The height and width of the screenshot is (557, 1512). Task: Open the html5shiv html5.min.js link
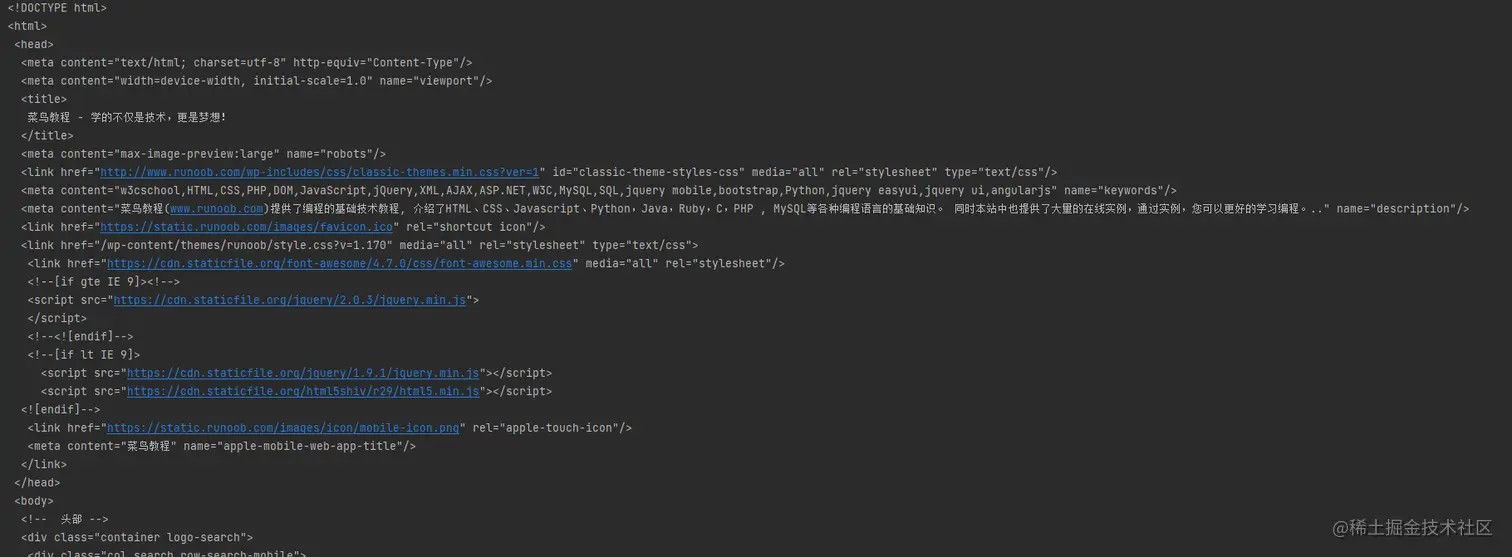coord(303,391)
